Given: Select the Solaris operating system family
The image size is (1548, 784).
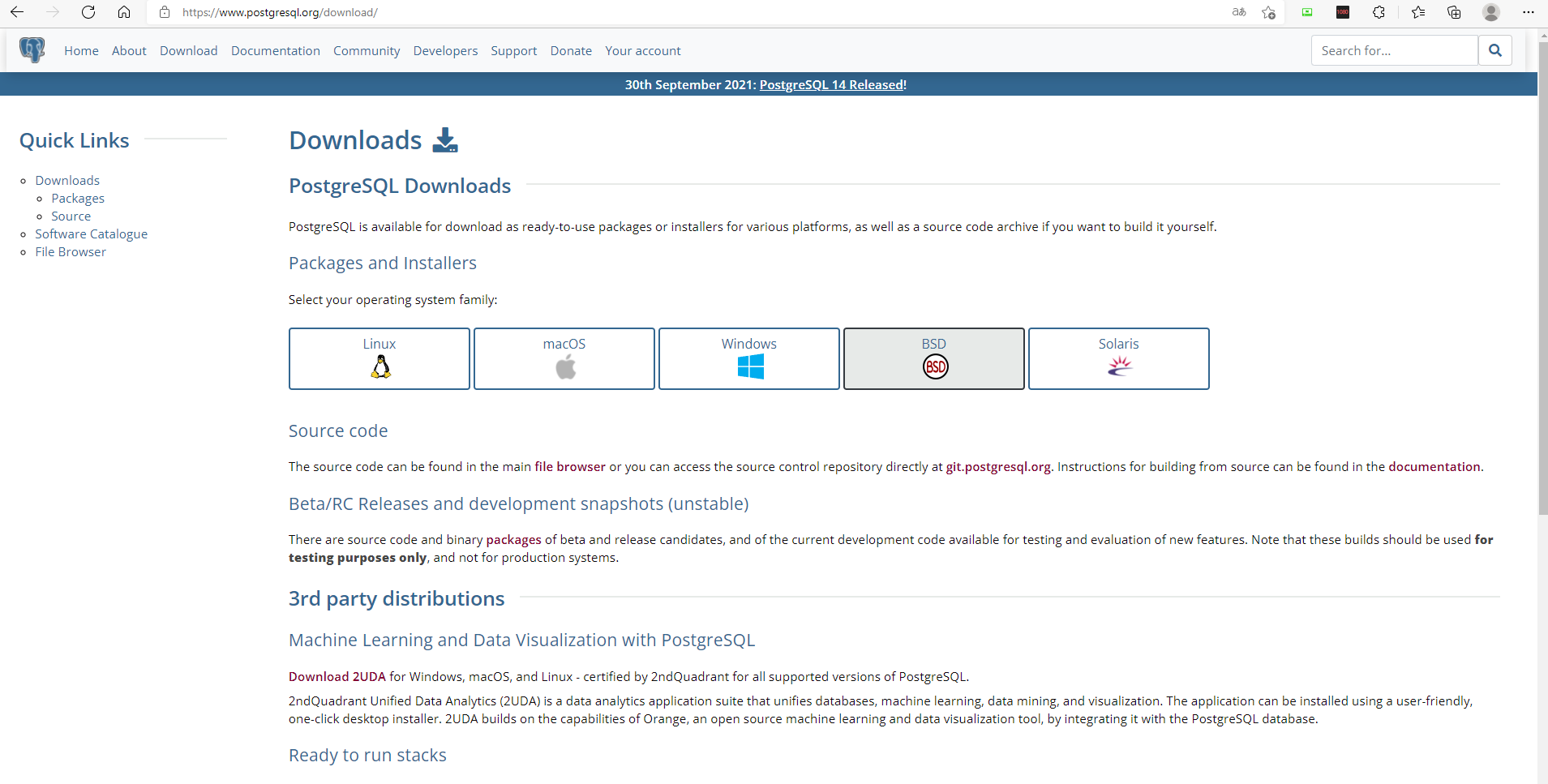Looking at the screenshot, I should pos(1119,358).
